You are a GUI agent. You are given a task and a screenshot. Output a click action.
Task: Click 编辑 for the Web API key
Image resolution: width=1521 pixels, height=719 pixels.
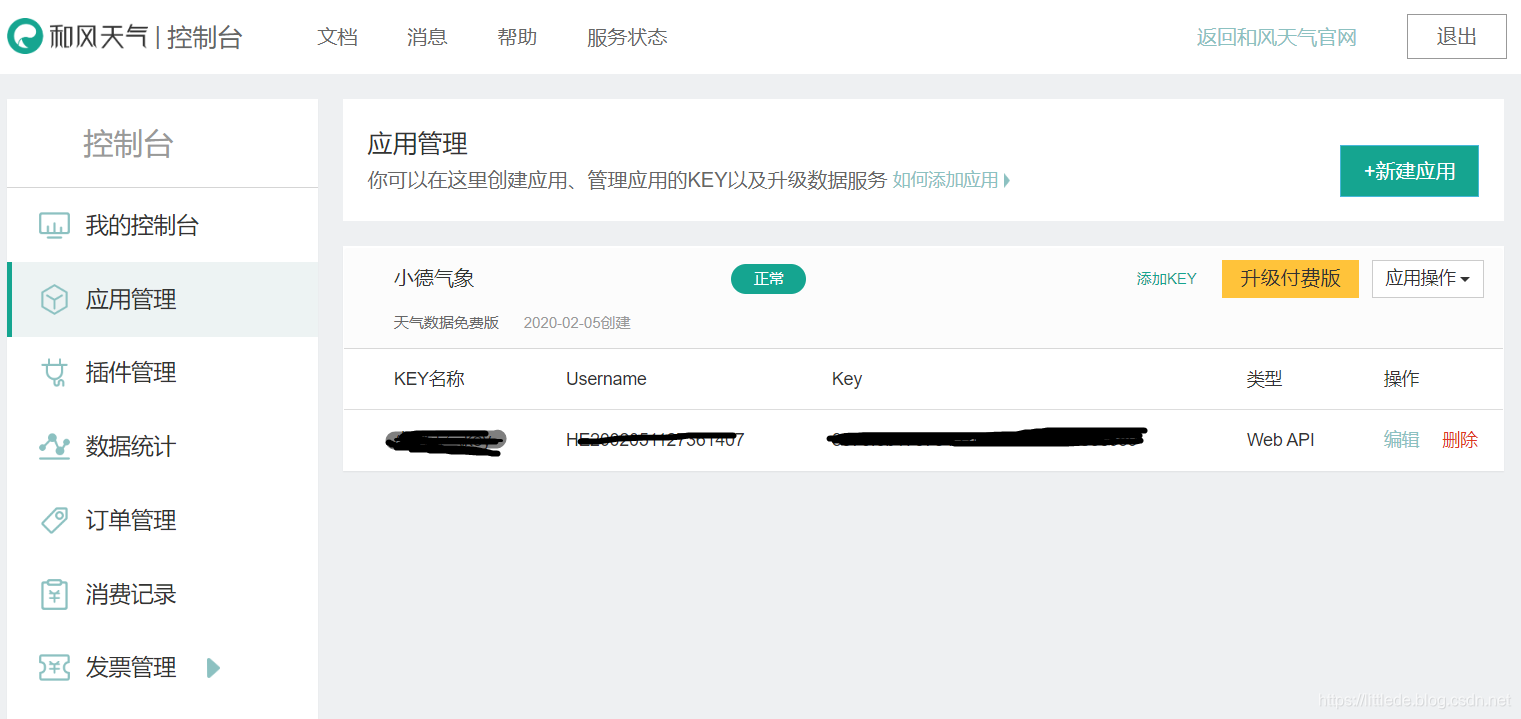click(1401, 440)
